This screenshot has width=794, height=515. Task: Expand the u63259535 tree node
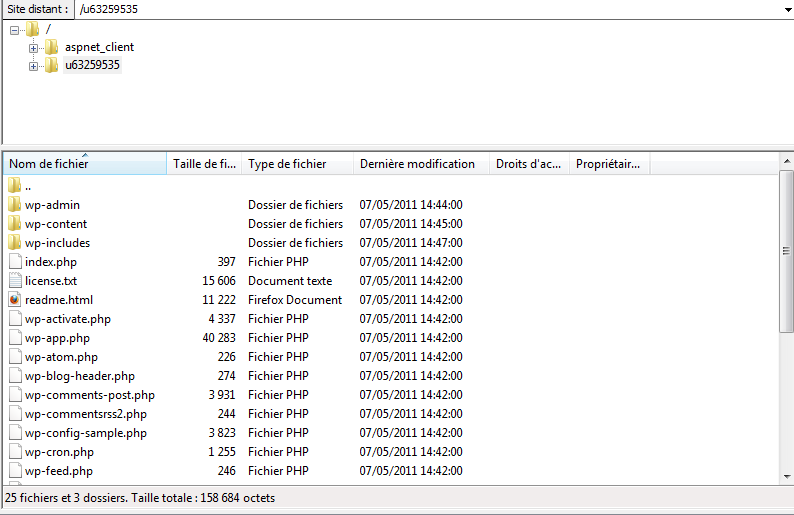click(33, 66)
